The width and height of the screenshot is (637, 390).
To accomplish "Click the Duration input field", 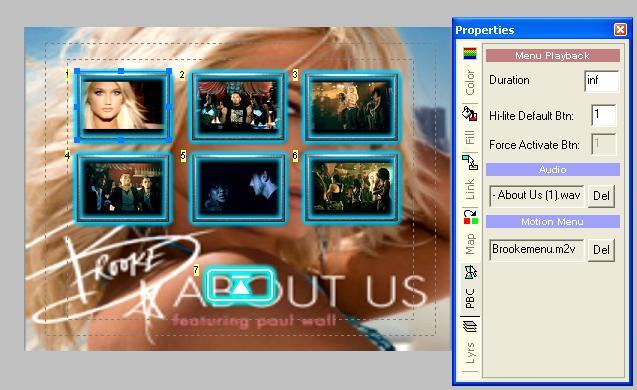I will pos(602,80).
